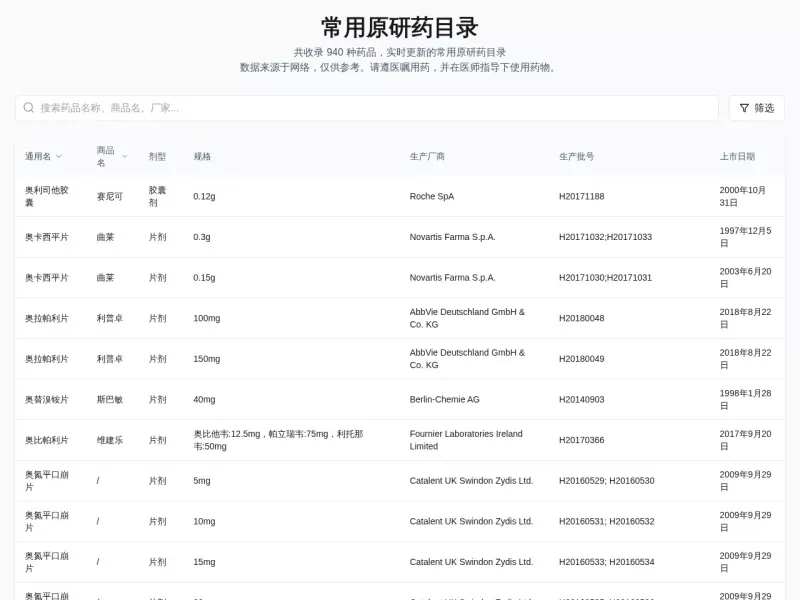Click the 0.15g specification cell
Screen dimensions: 800x600
click(x=204, y=278)
